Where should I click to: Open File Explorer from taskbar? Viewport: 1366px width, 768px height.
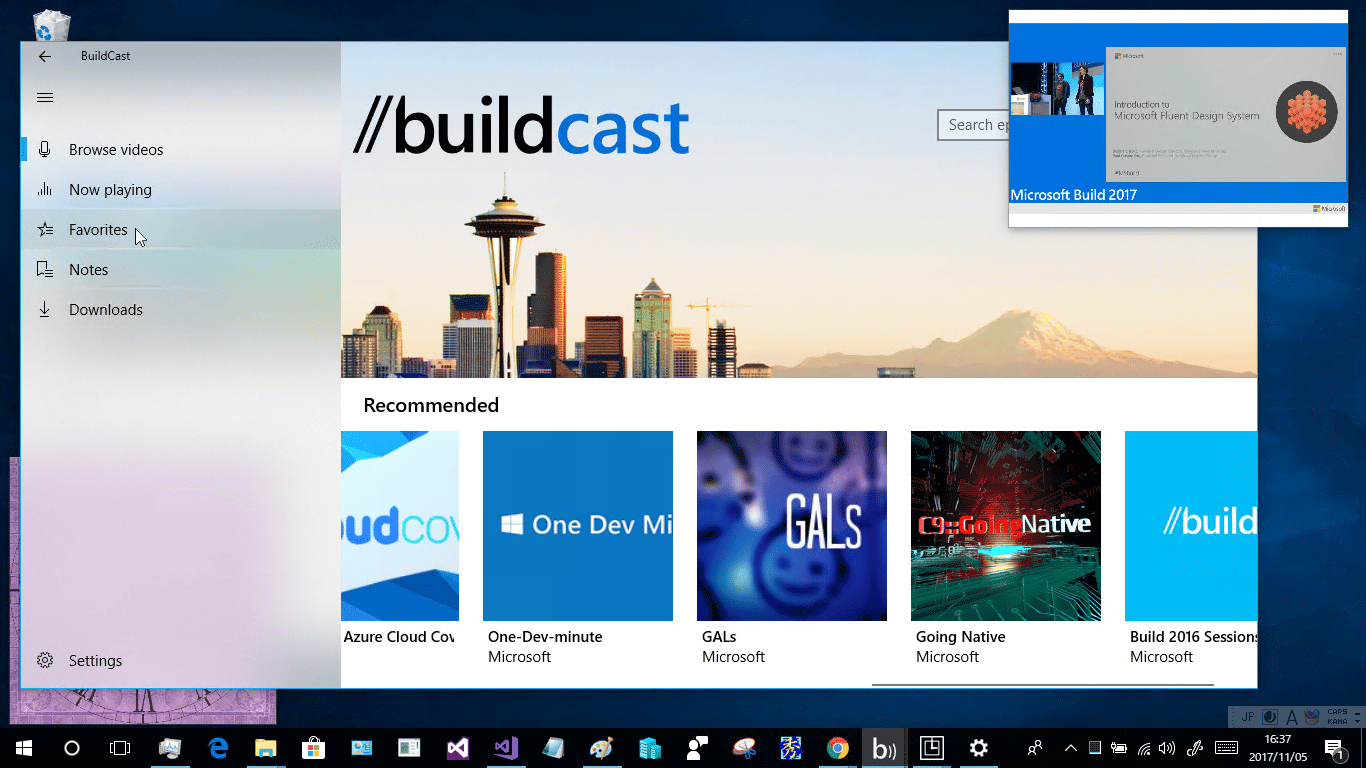pos(266,748)
